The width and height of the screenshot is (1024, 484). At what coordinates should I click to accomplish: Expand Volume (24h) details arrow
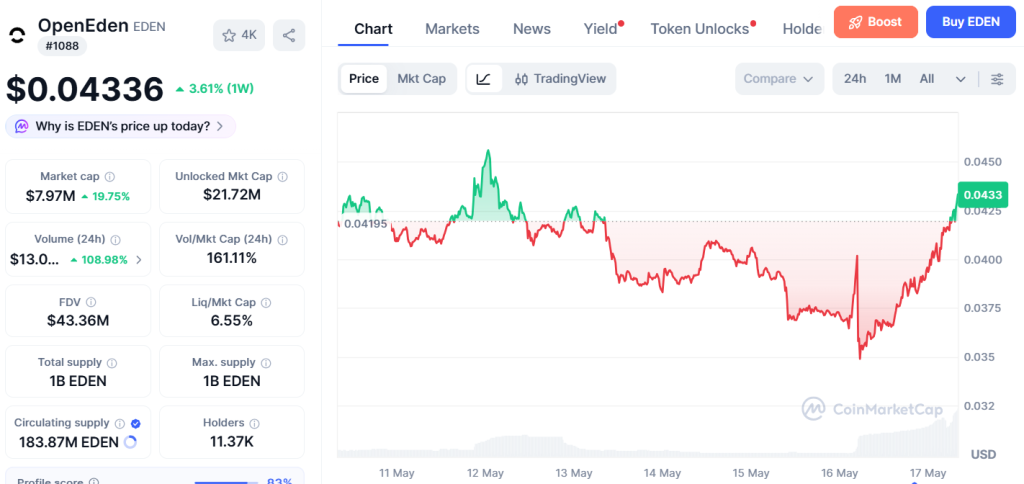pyautogui.click(x=138, y=260)
